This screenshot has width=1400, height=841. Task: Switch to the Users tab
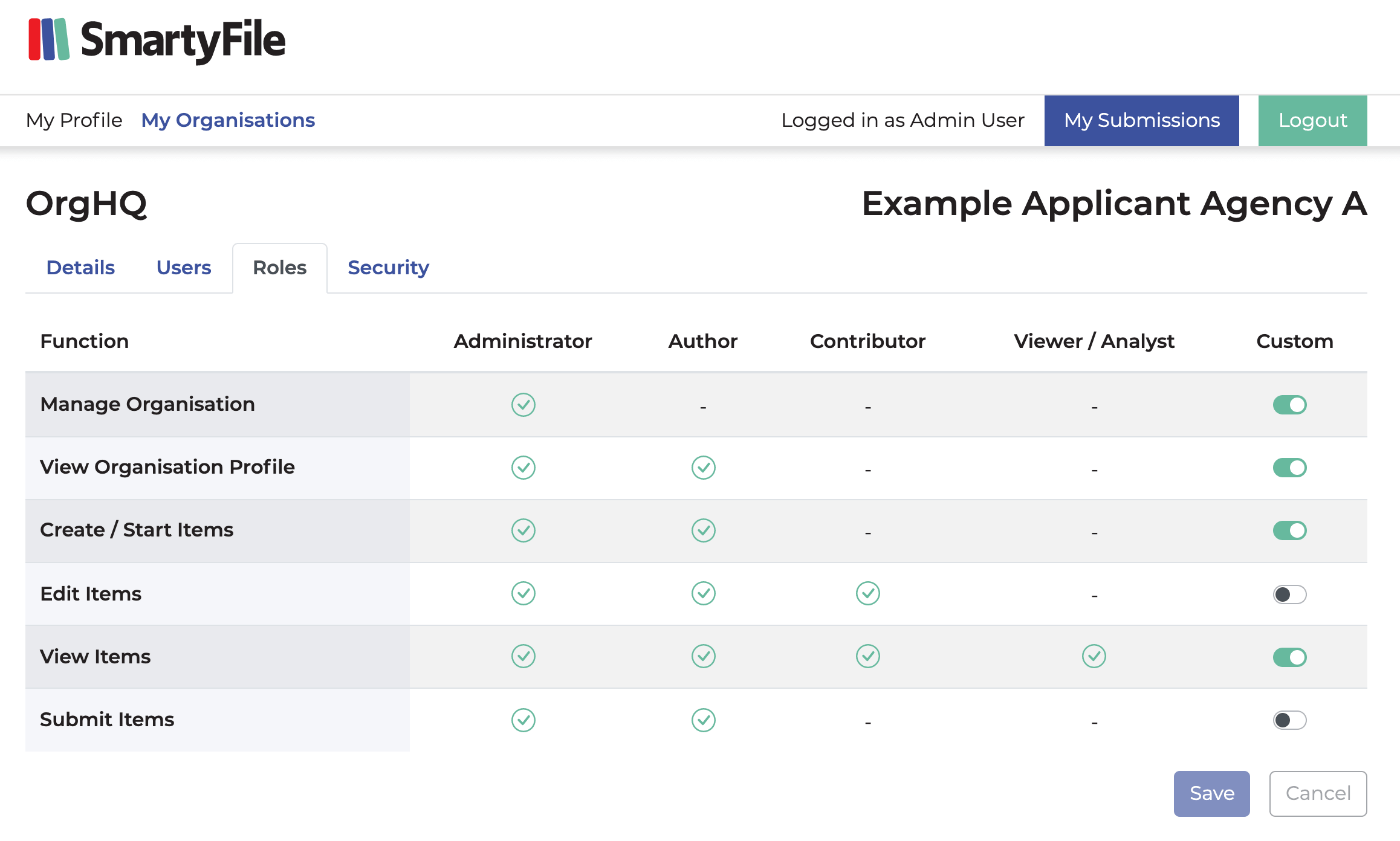click(x=183, y=267)
